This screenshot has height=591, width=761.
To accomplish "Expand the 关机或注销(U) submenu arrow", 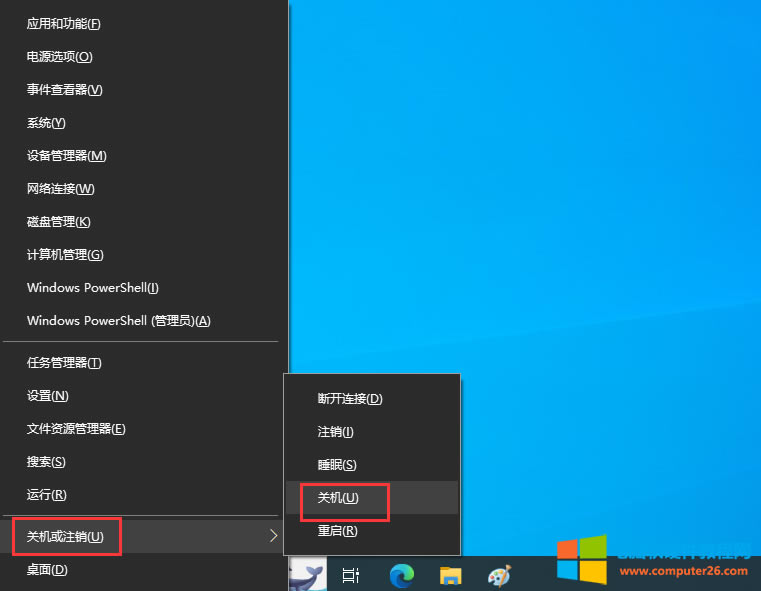I will point(274,537).
